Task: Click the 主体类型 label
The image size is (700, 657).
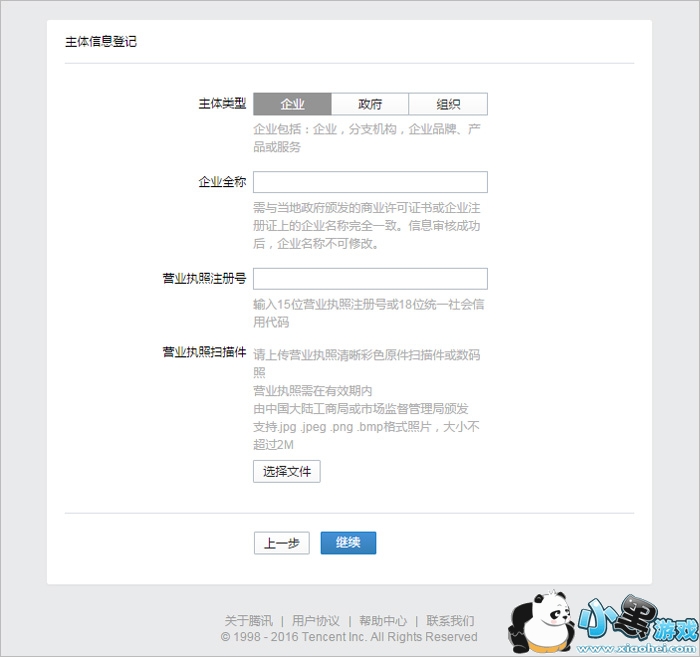Action: click(x=222, y=104)
